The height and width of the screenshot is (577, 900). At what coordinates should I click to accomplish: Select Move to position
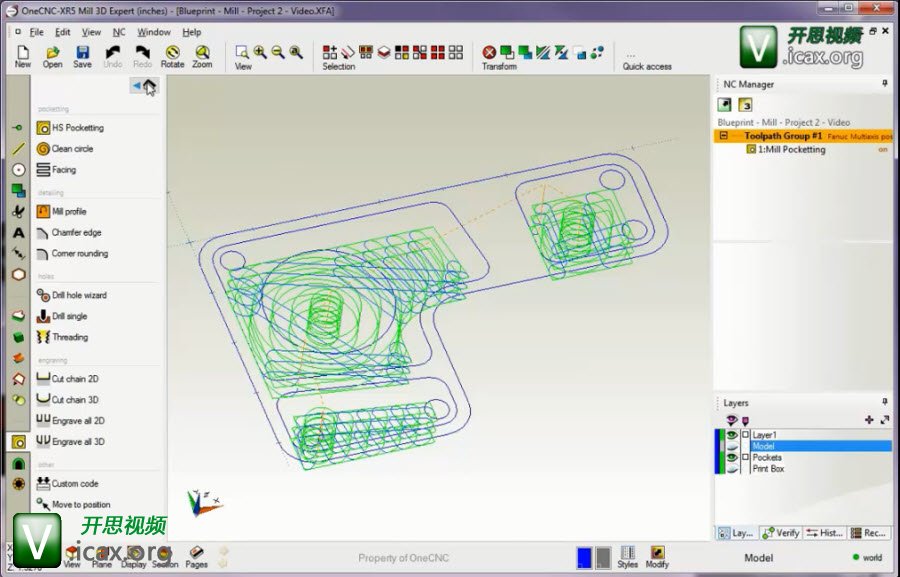73,504
